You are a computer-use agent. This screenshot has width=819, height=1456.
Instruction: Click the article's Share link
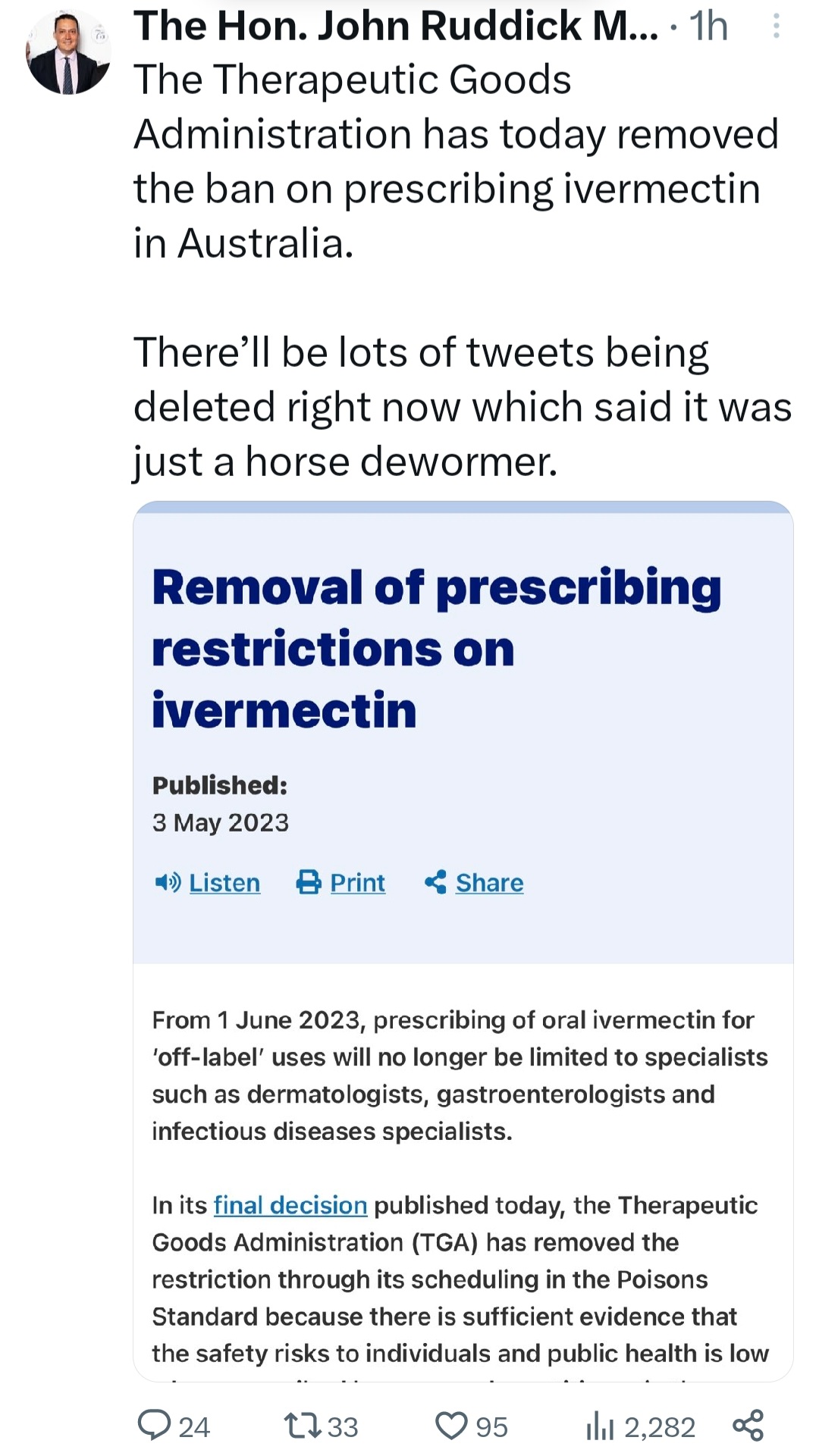(x=489, y=882)
